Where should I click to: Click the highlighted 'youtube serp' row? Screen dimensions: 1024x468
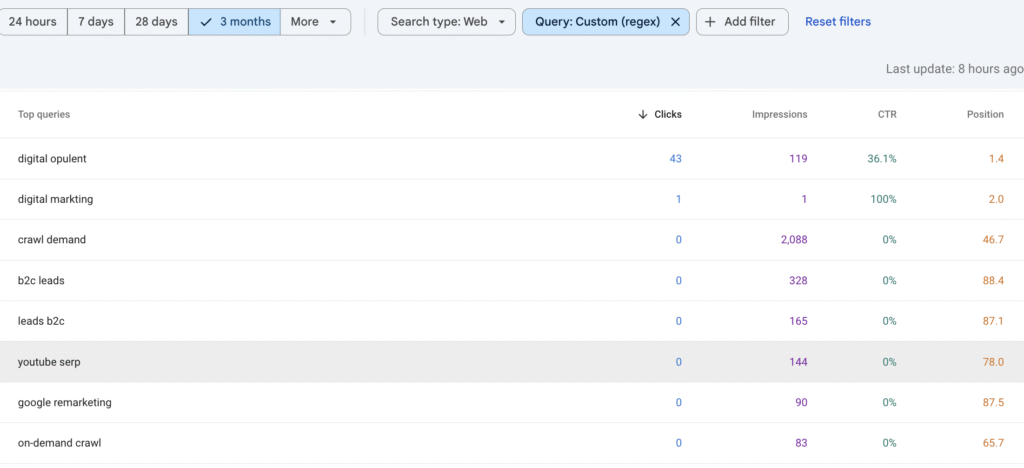[x=49, y=362]
